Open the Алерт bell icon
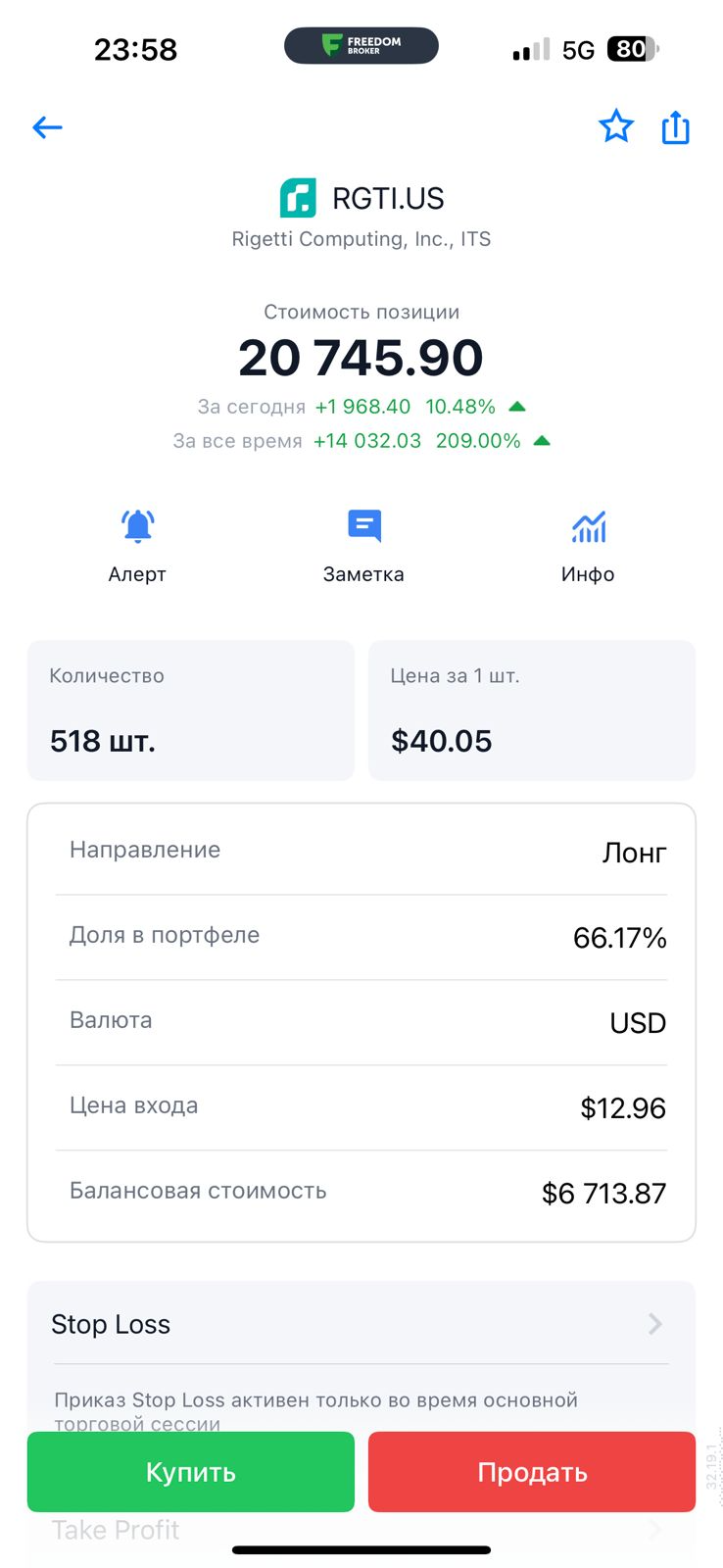Screen dimensions: 723x1568 pyautogui.click(x=138, y=527)
